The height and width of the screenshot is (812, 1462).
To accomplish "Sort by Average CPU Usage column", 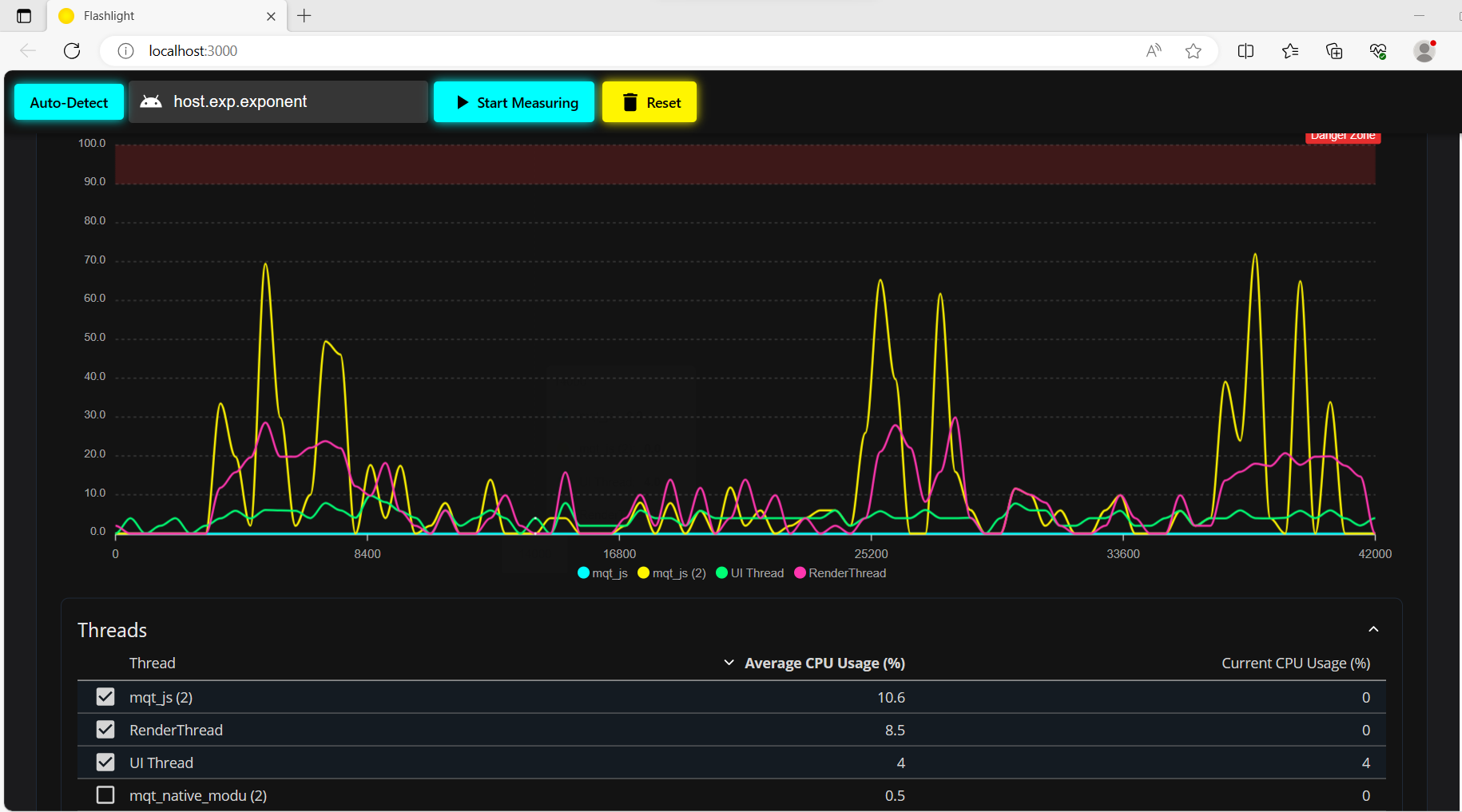I will coord(824,663).
